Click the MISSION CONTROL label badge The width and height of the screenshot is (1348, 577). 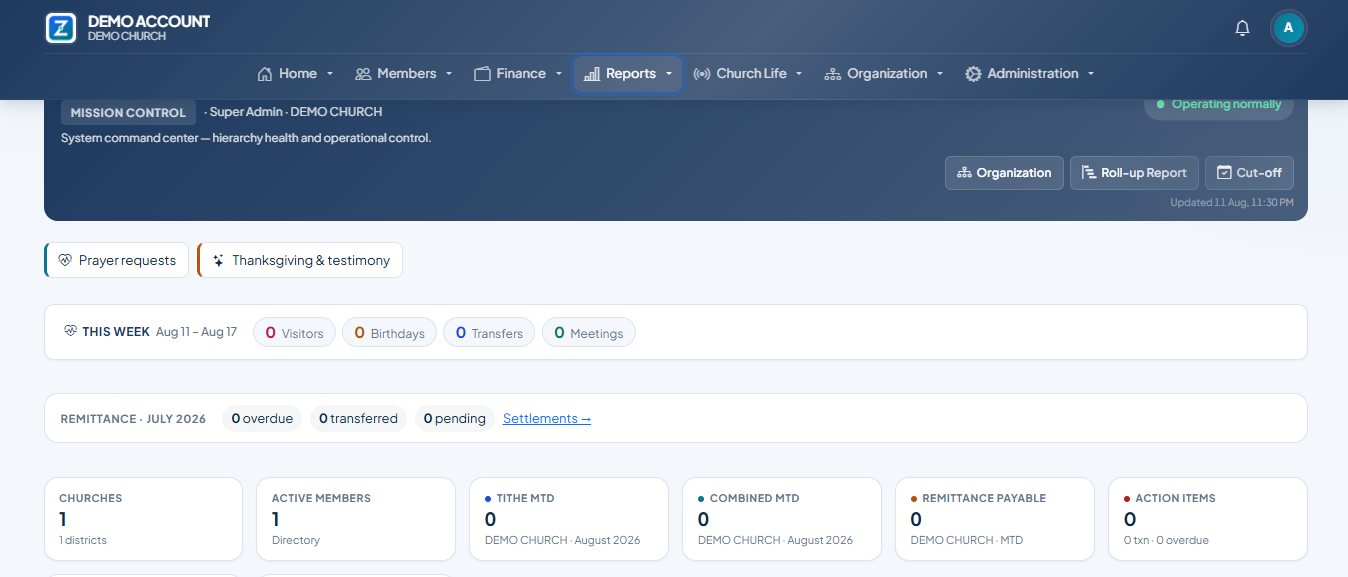pyautogui.click(x=128, y=113)
